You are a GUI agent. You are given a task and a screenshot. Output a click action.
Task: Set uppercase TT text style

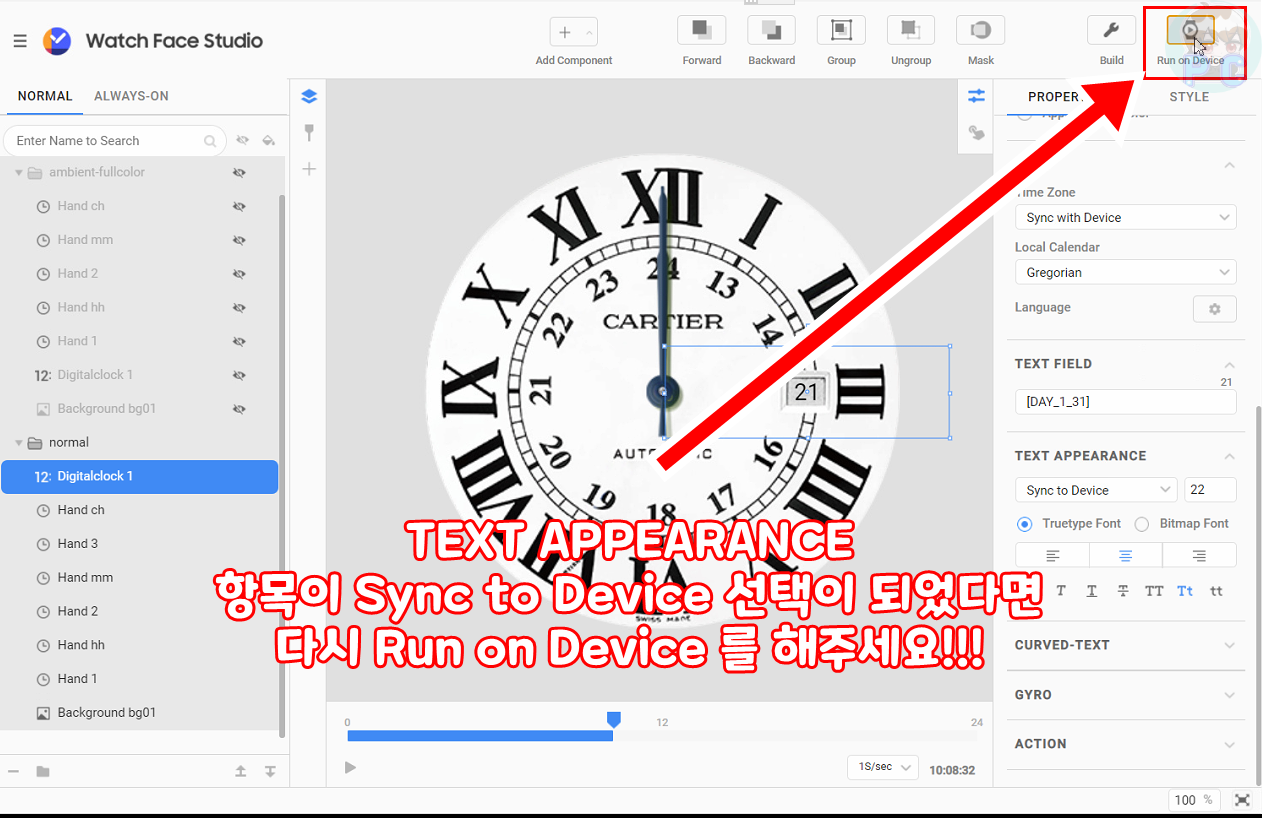(x=1154, y=591)
